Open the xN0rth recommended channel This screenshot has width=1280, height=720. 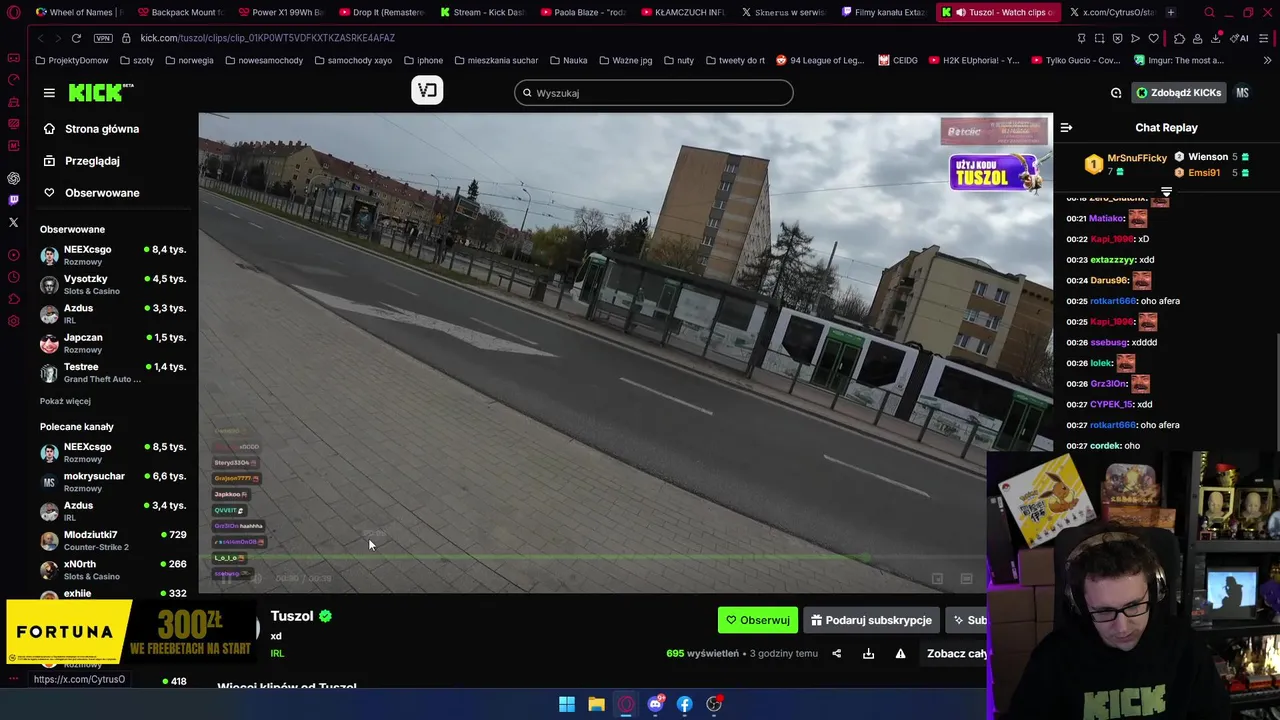113,570
